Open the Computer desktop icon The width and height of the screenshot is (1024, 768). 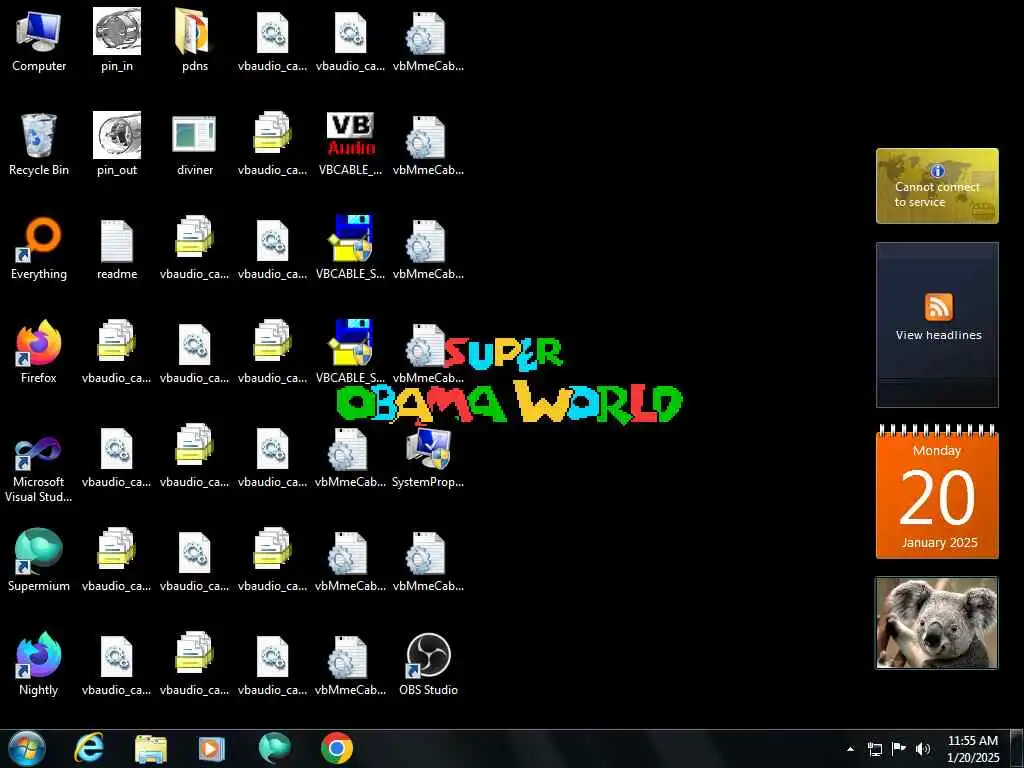(x=39, y=40)
